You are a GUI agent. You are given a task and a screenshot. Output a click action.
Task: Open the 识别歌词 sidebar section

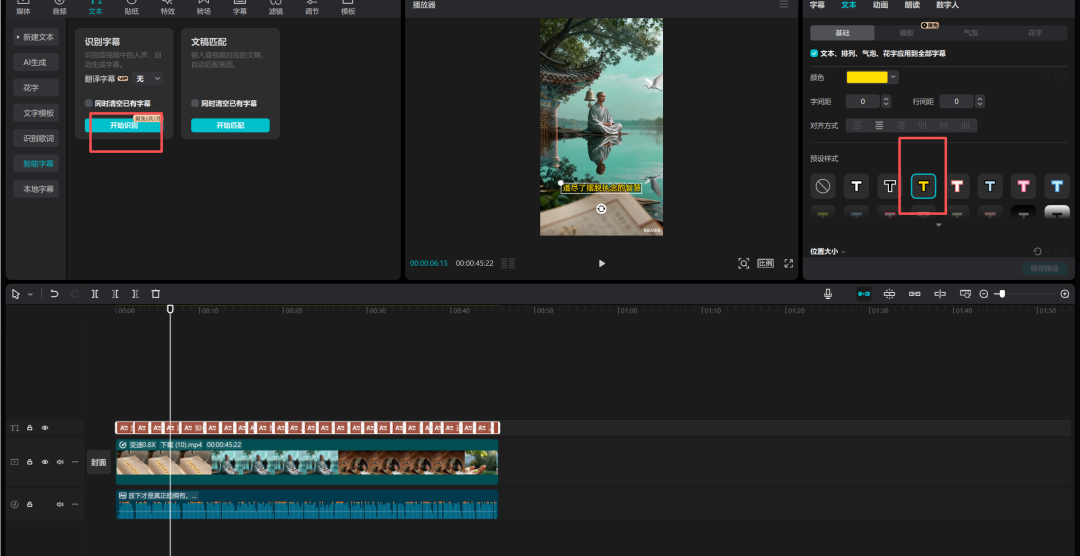36,138
